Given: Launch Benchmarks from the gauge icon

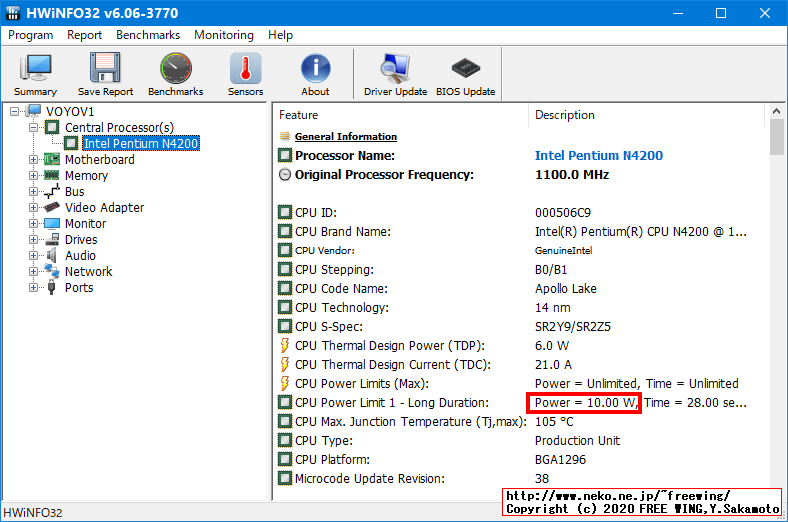Looking at the screenshot, I should (175, 74).
